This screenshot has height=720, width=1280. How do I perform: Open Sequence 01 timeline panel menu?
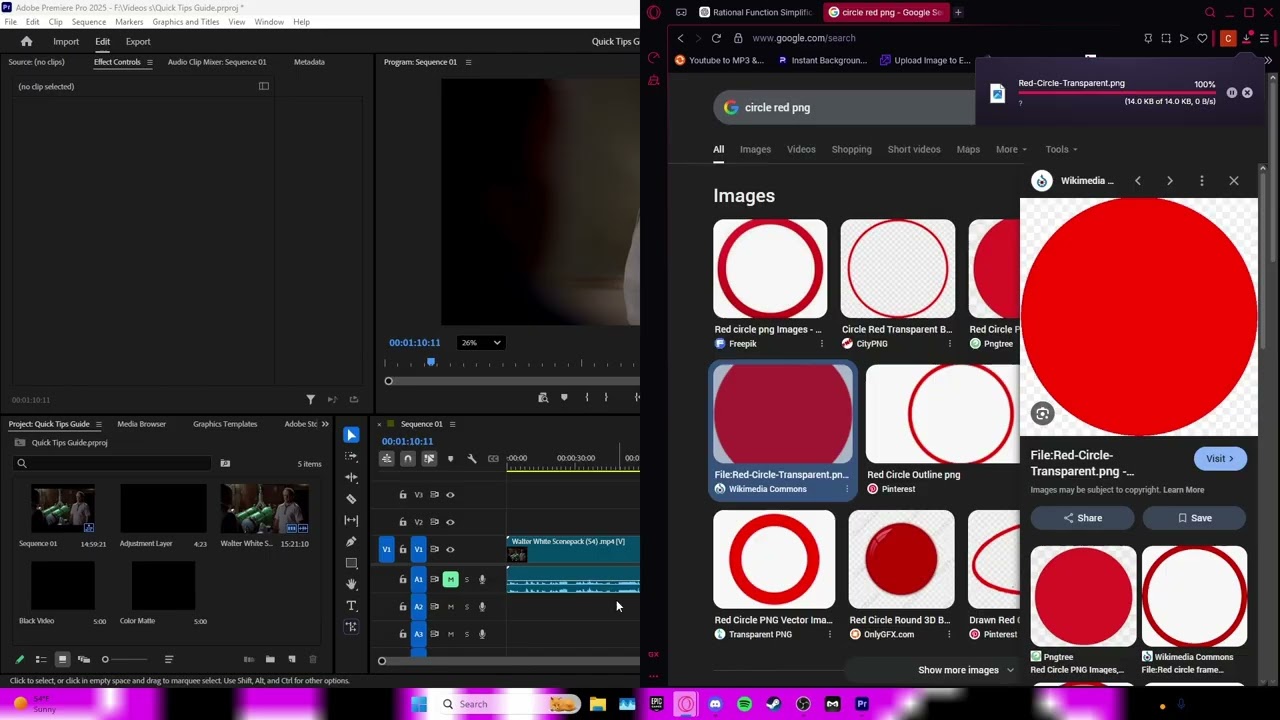point(452,424)
